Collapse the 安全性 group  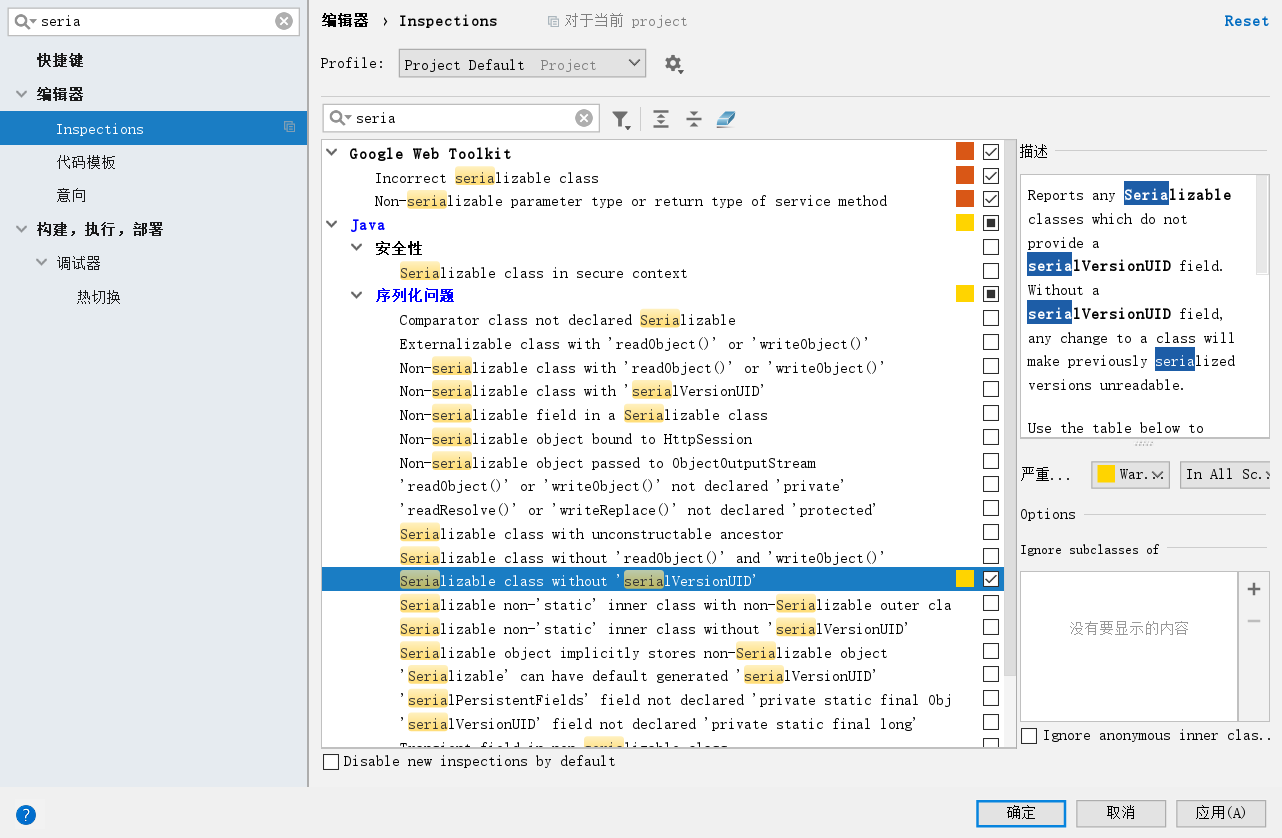(x=357, y=247)
